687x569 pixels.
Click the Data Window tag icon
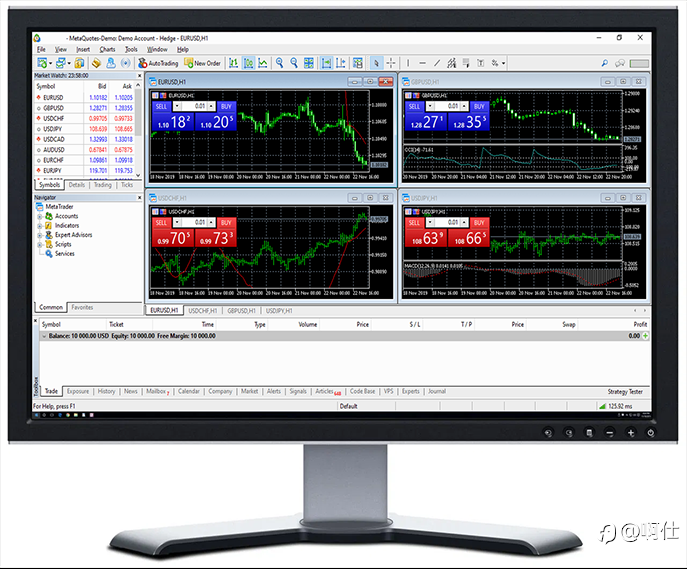[96, 63]
